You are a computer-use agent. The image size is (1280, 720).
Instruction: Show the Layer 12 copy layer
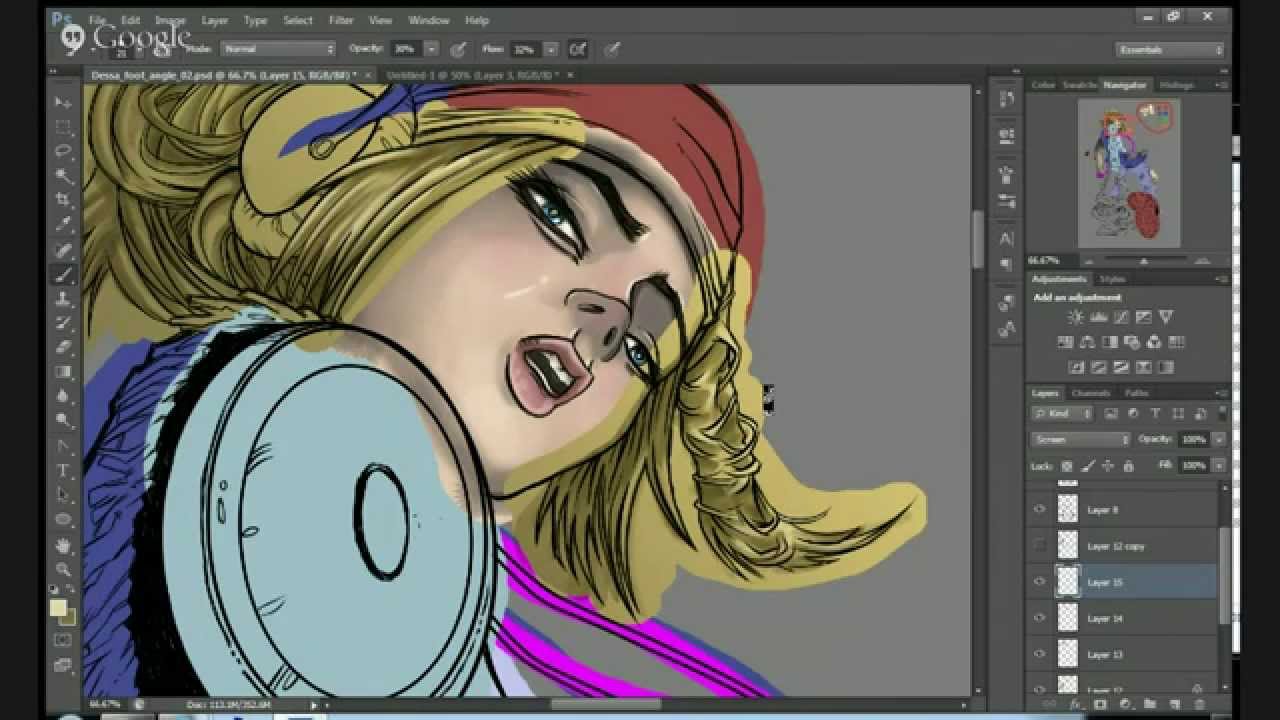click(x=1039, y=545)
